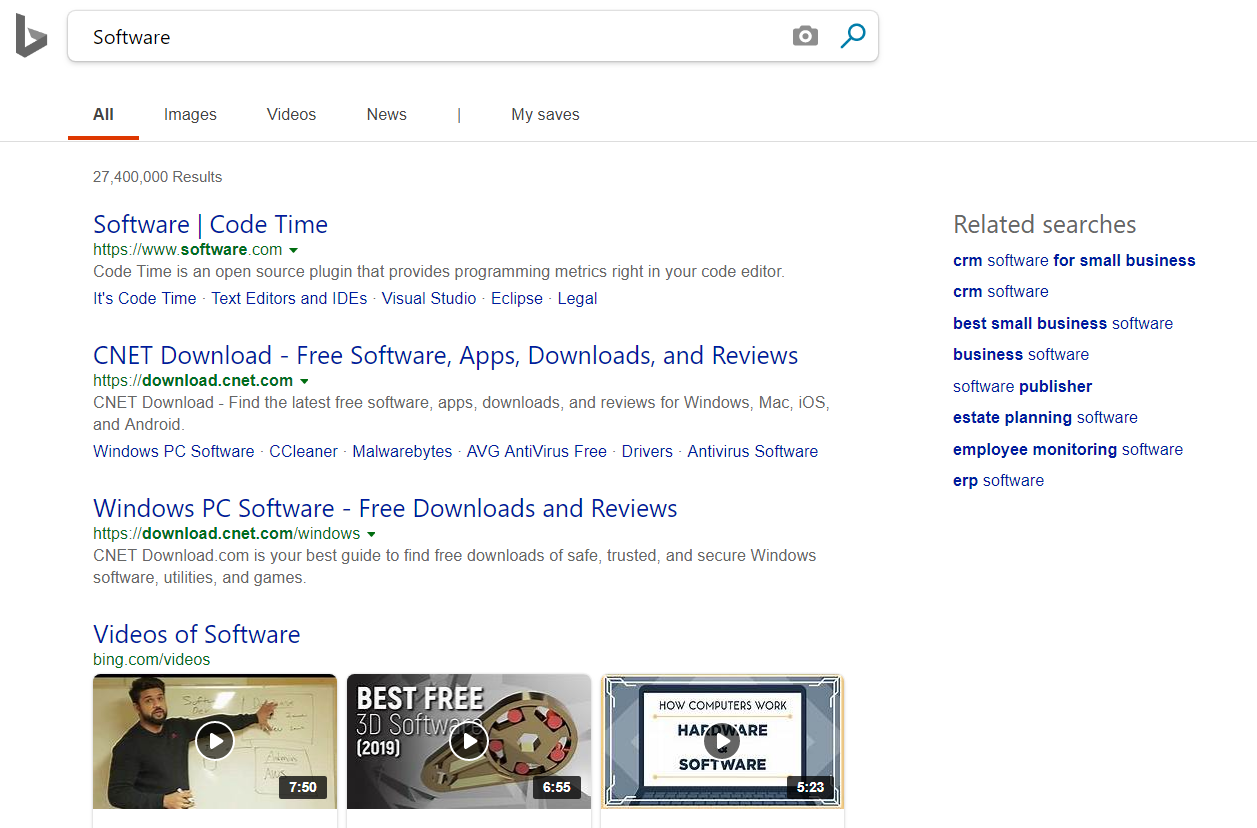Open Windows PC Software Free Downloads result title
The width and height of the screenshot is (1257, 828).
pos(385,508)
